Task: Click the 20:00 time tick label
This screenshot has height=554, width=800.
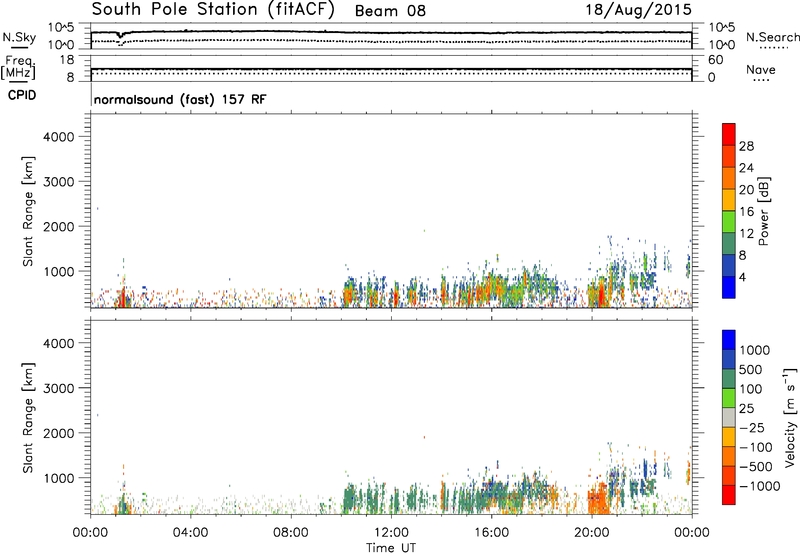Action: click(x=592, y=533)
